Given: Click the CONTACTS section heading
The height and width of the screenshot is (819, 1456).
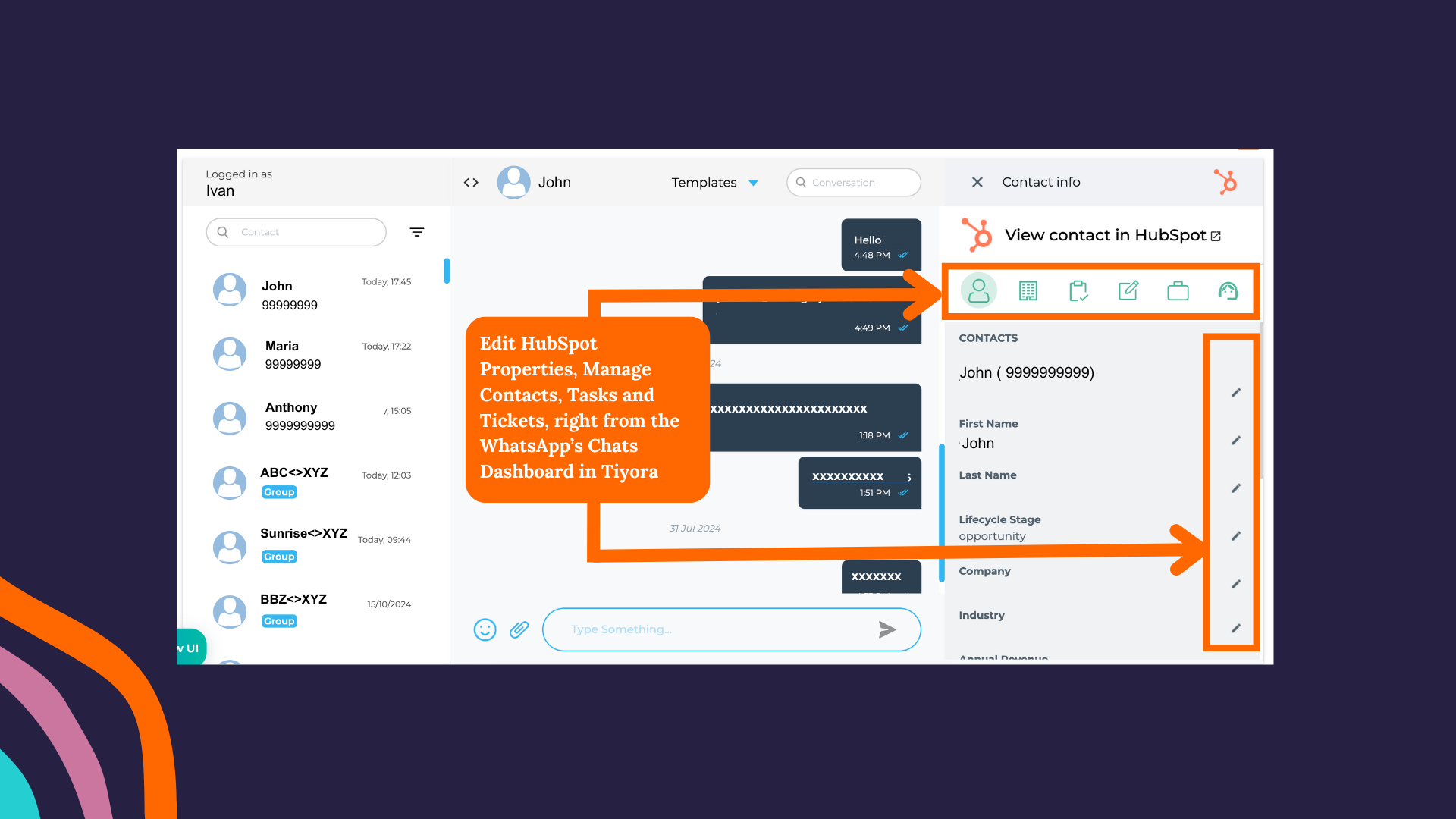Looking at the screenshot, I should (988, 338).
